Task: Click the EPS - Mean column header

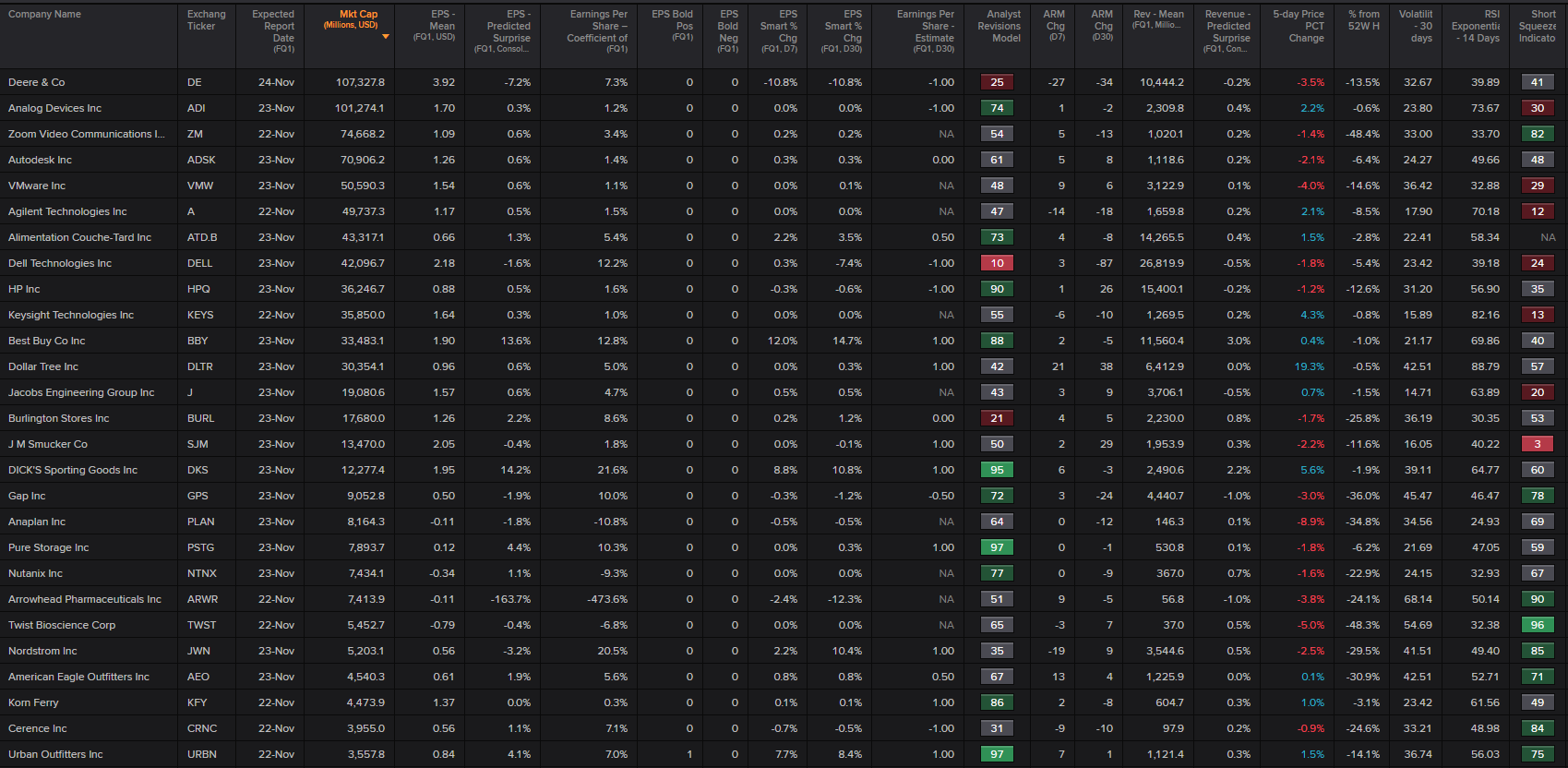Action: tap(434, 26)
